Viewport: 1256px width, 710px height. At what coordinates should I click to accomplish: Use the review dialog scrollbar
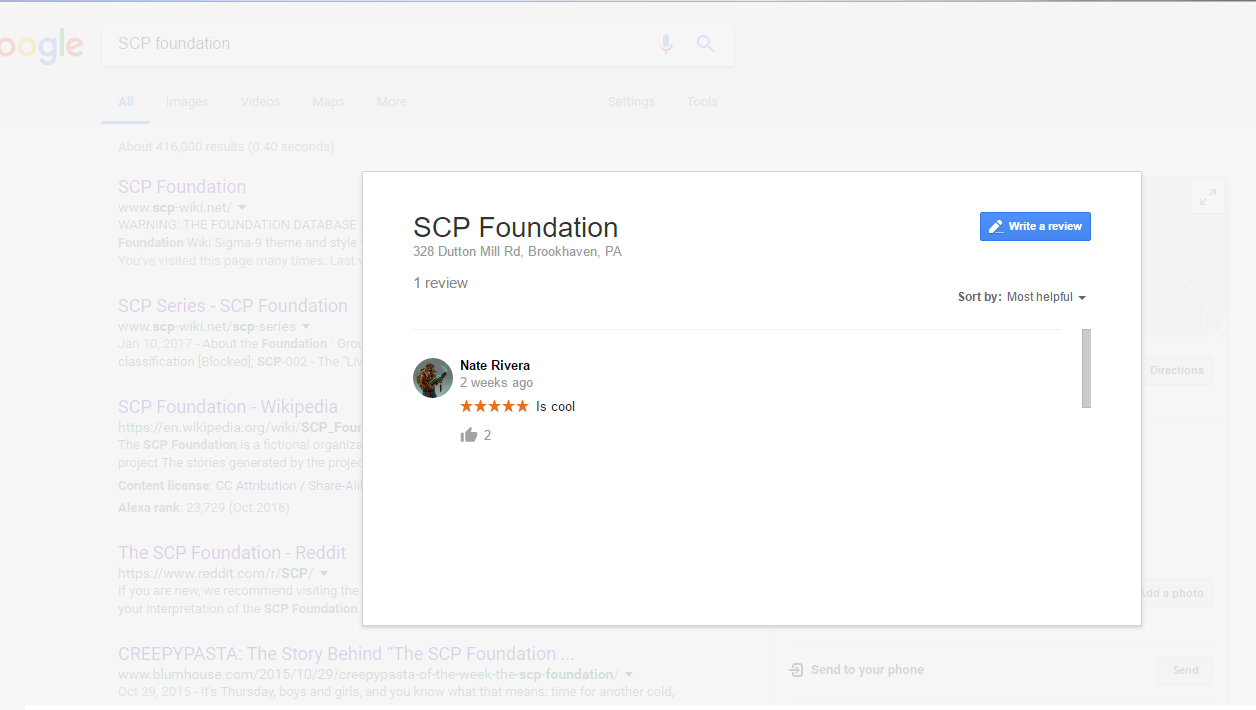point(1086,368)
